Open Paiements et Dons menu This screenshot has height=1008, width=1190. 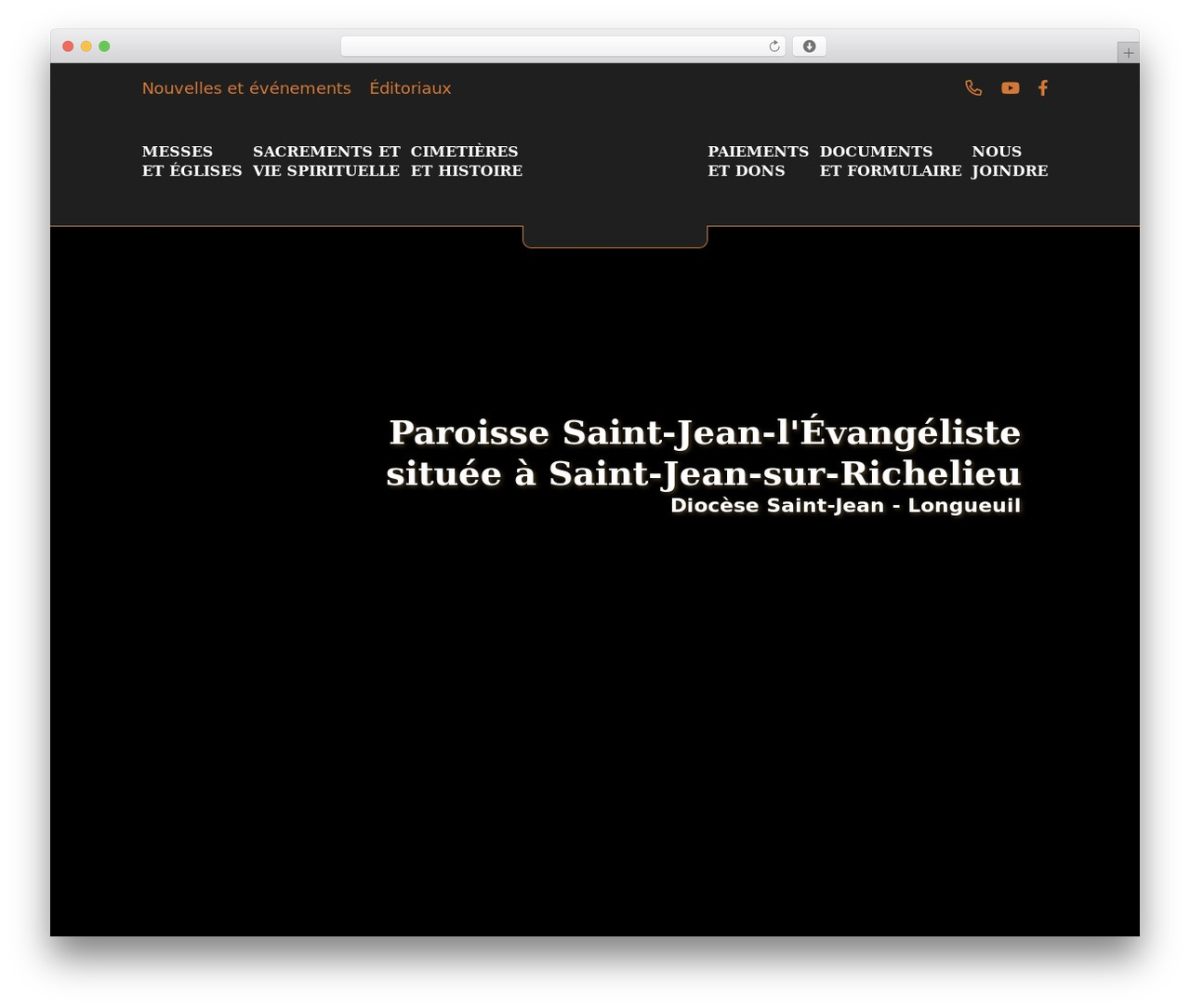[759, 161]
